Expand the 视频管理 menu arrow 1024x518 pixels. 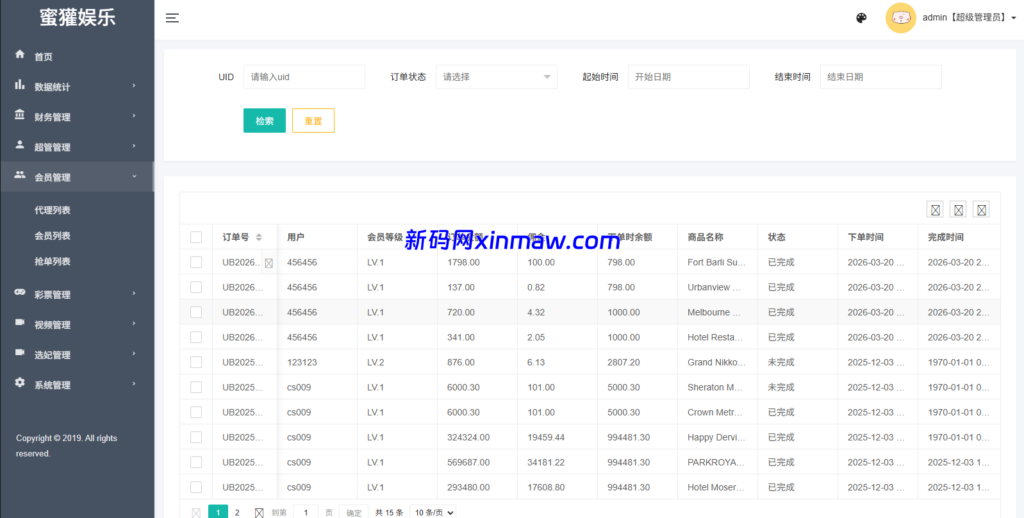134,323
